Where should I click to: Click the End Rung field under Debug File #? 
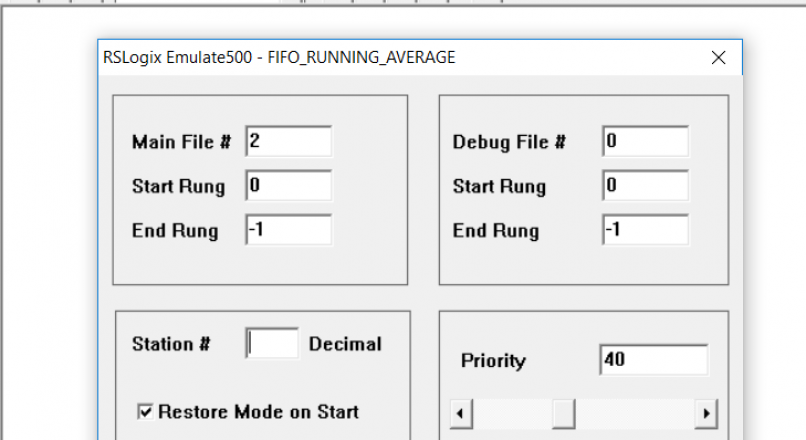646,230
